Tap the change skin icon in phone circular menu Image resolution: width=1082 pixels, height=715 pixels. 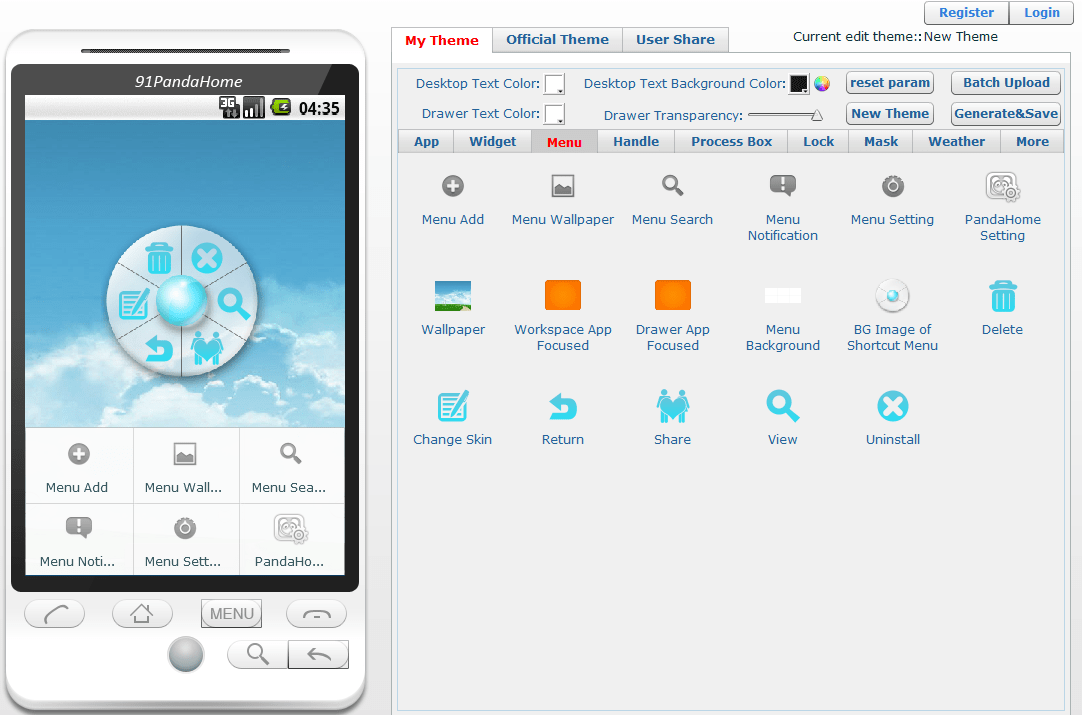tap(133, 303)
